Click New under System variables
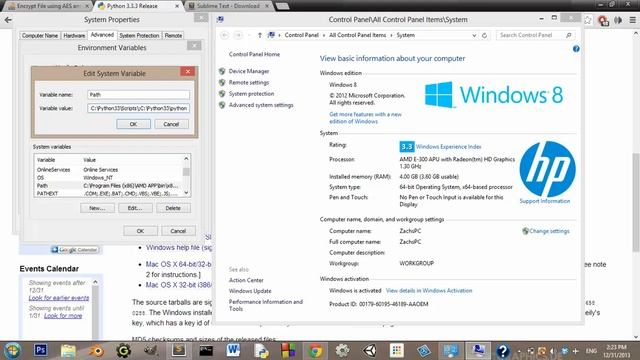Screen dimensions: 640x360 [x=97, y=208]
